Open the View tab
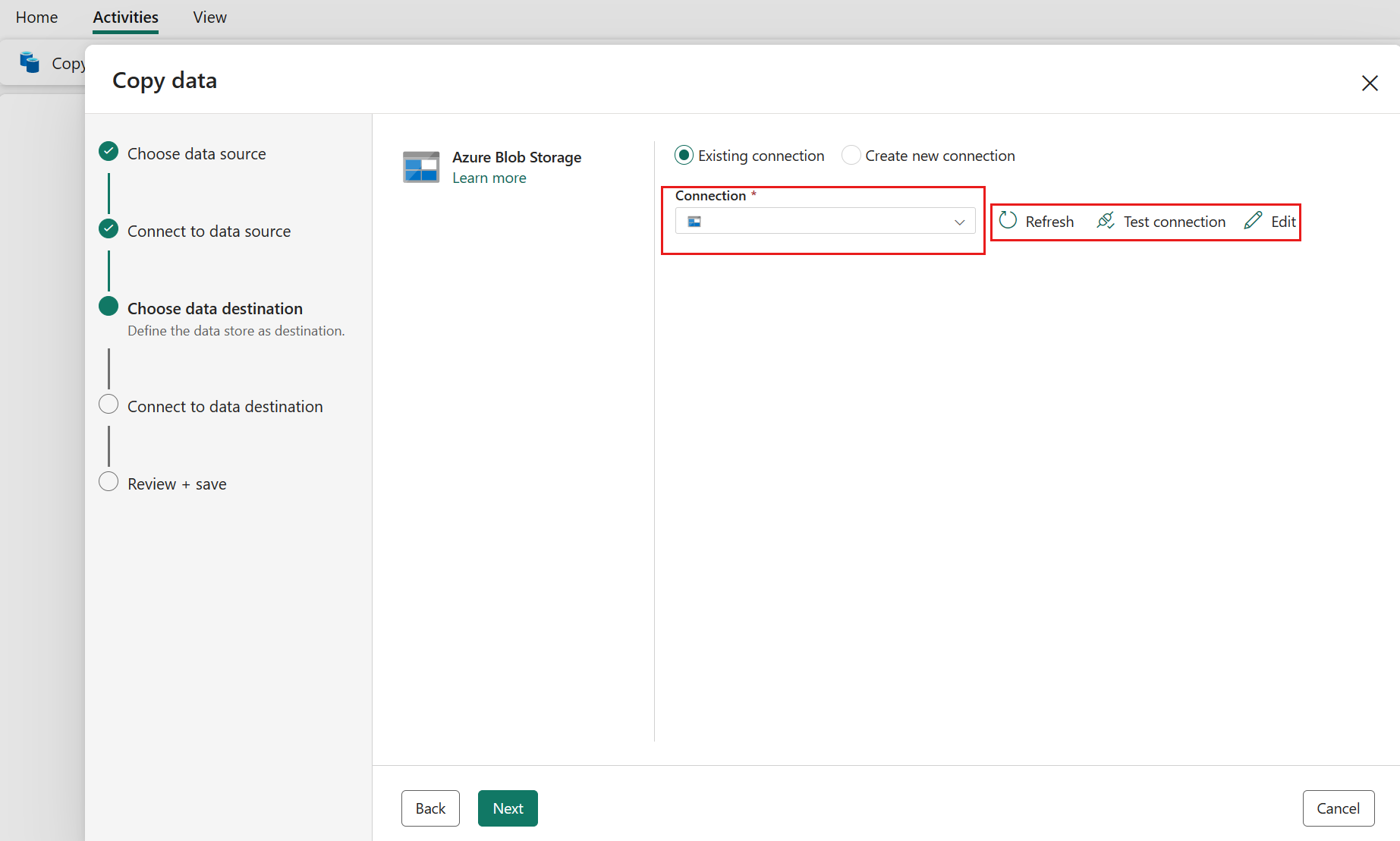The height and width of the screenshot is (841, 1400). (x=209, y=17)
